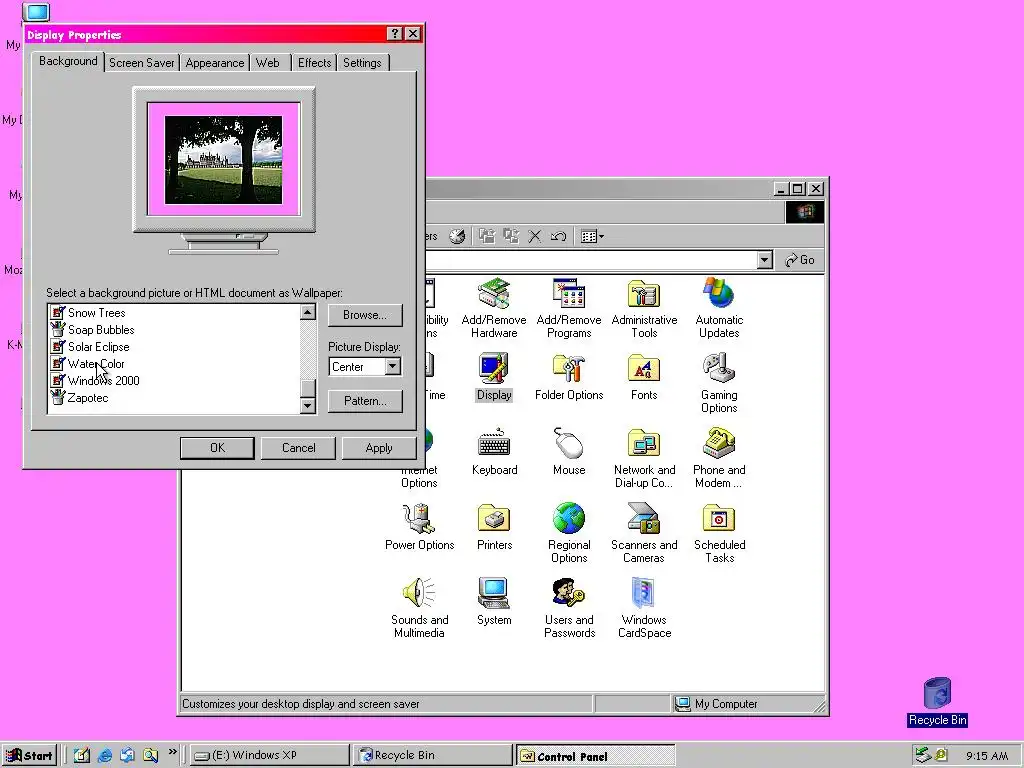Viewport: 1024px width, 768px height.
Task: Click the History toolbar icon in Control Panel
Action: [x=457, y=236]
